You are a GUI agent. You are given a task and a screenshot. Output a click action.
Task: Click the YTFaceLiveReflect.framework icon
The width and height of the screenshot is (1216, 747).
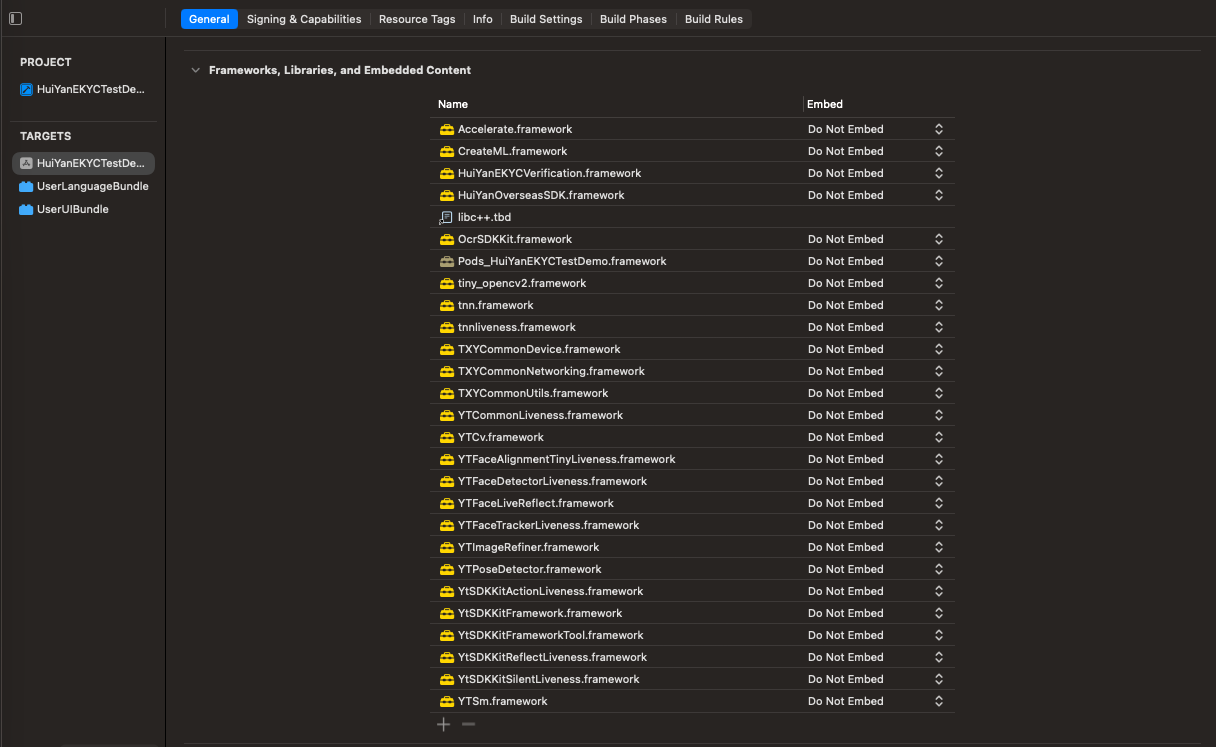coord(447,503)
